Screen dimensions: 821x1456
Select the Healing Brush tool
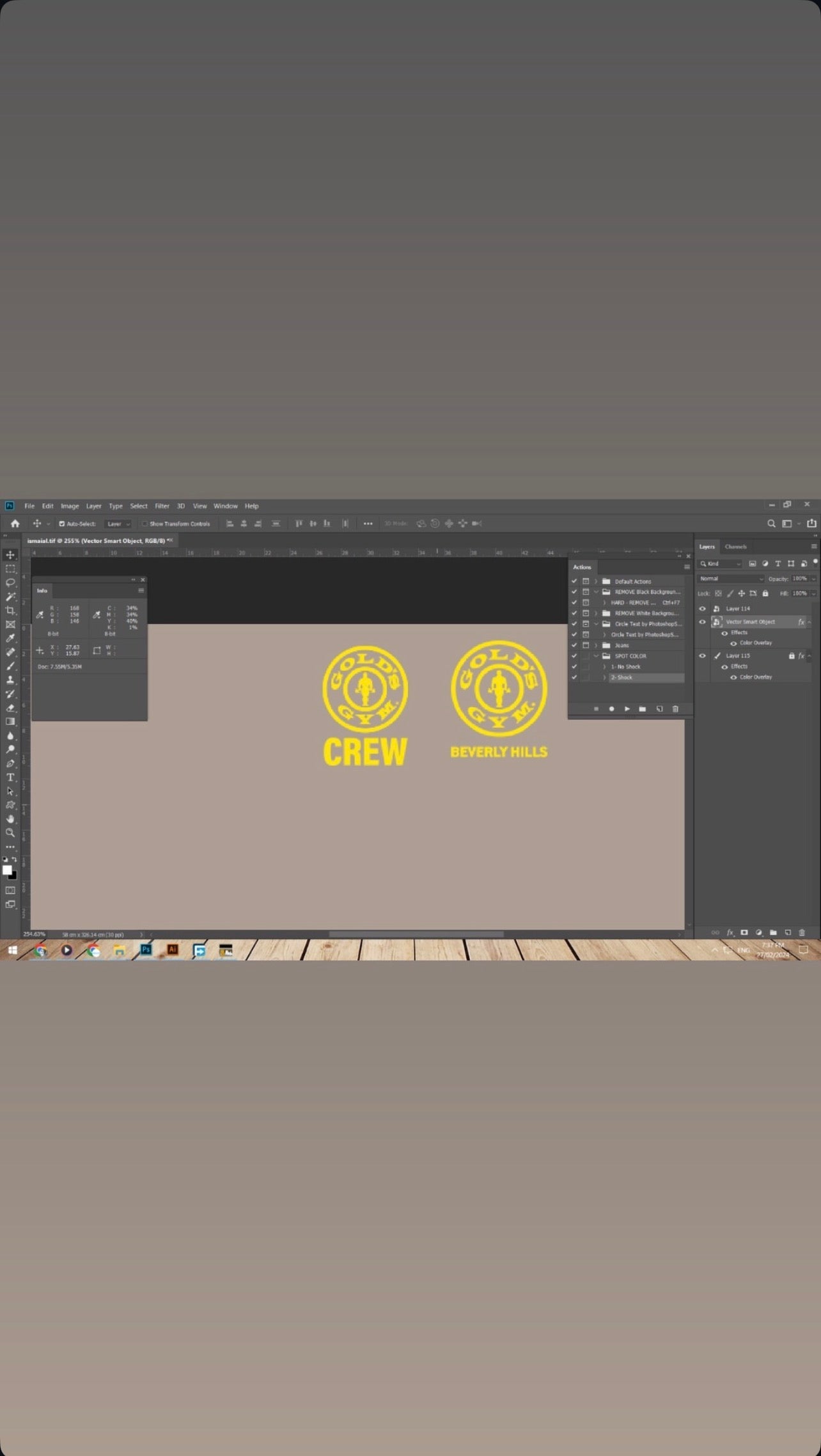pyautogui.click(x=10, y=652)
